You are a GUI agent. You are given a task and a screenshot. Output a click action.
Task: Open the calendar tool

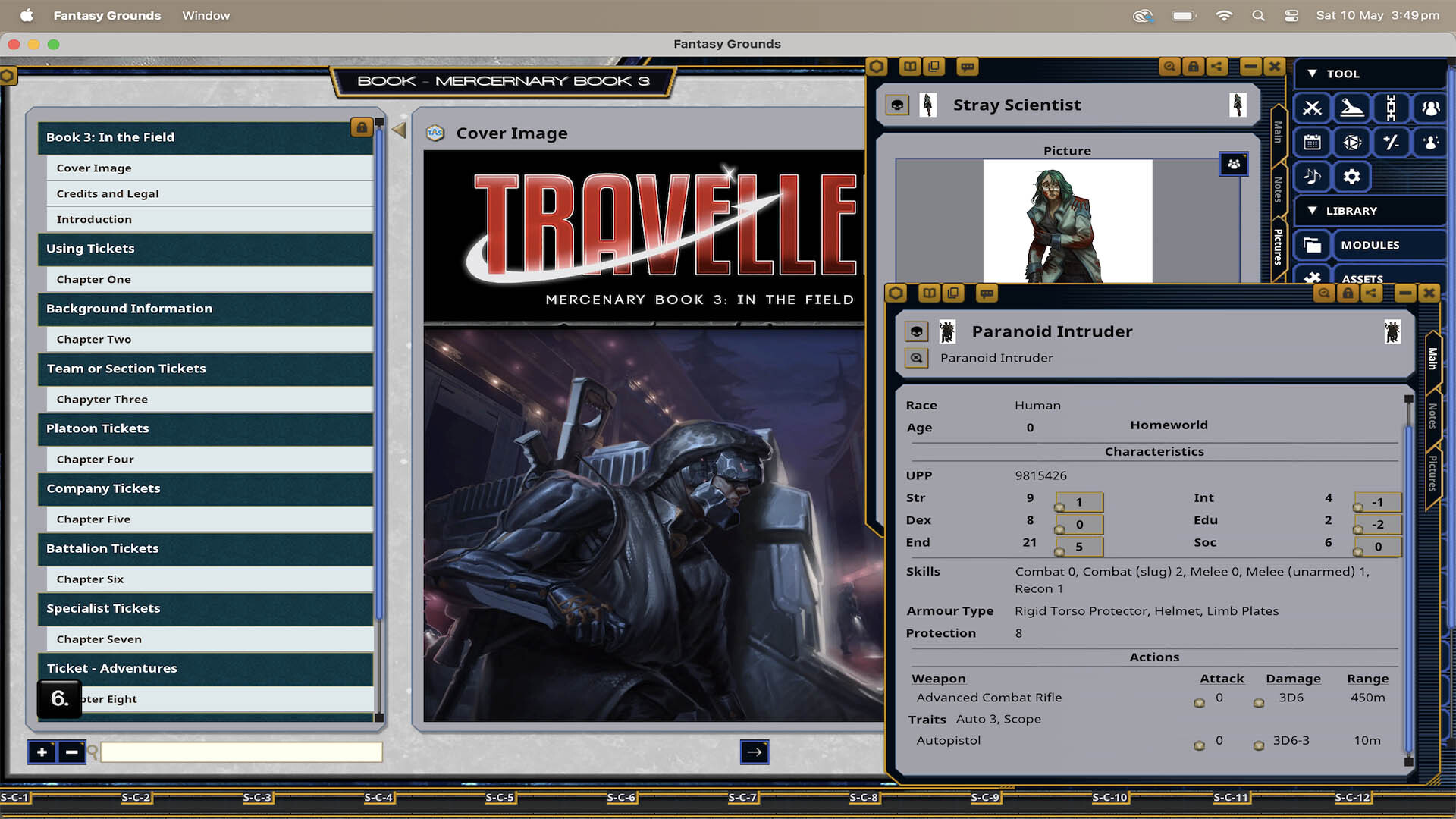[x=1312, y=143]
